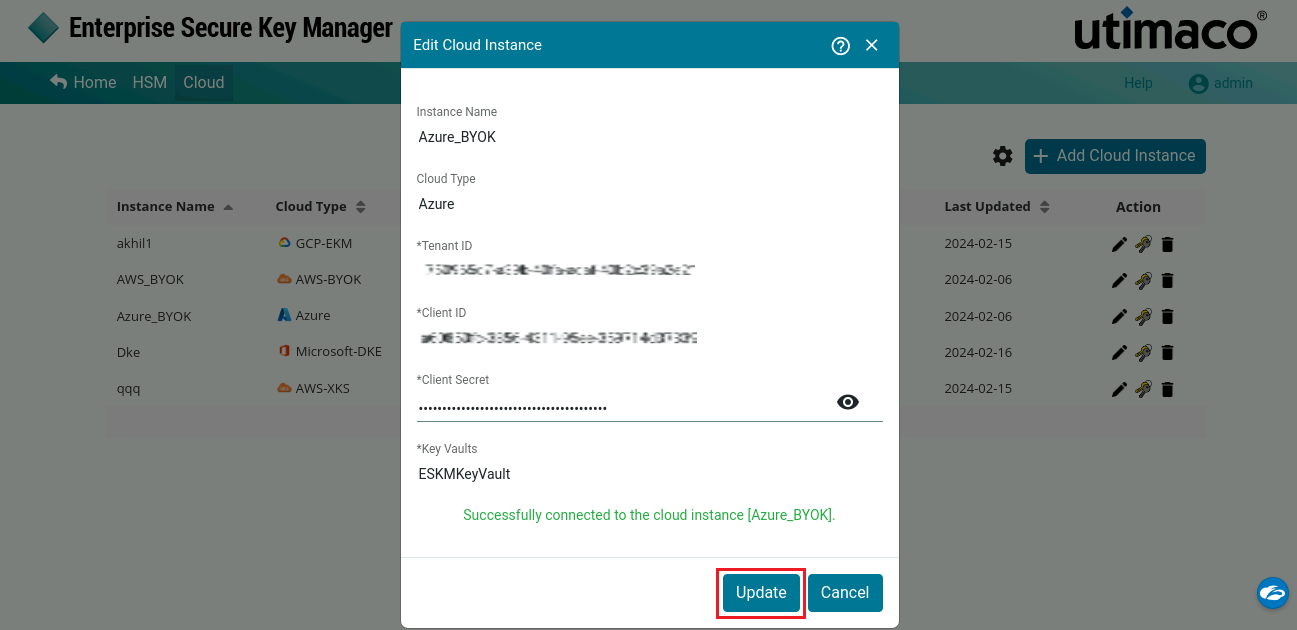Open the admin user account menu
Image resolution: width=1297 pixels, height=630 pixels.
(1221, 83)
